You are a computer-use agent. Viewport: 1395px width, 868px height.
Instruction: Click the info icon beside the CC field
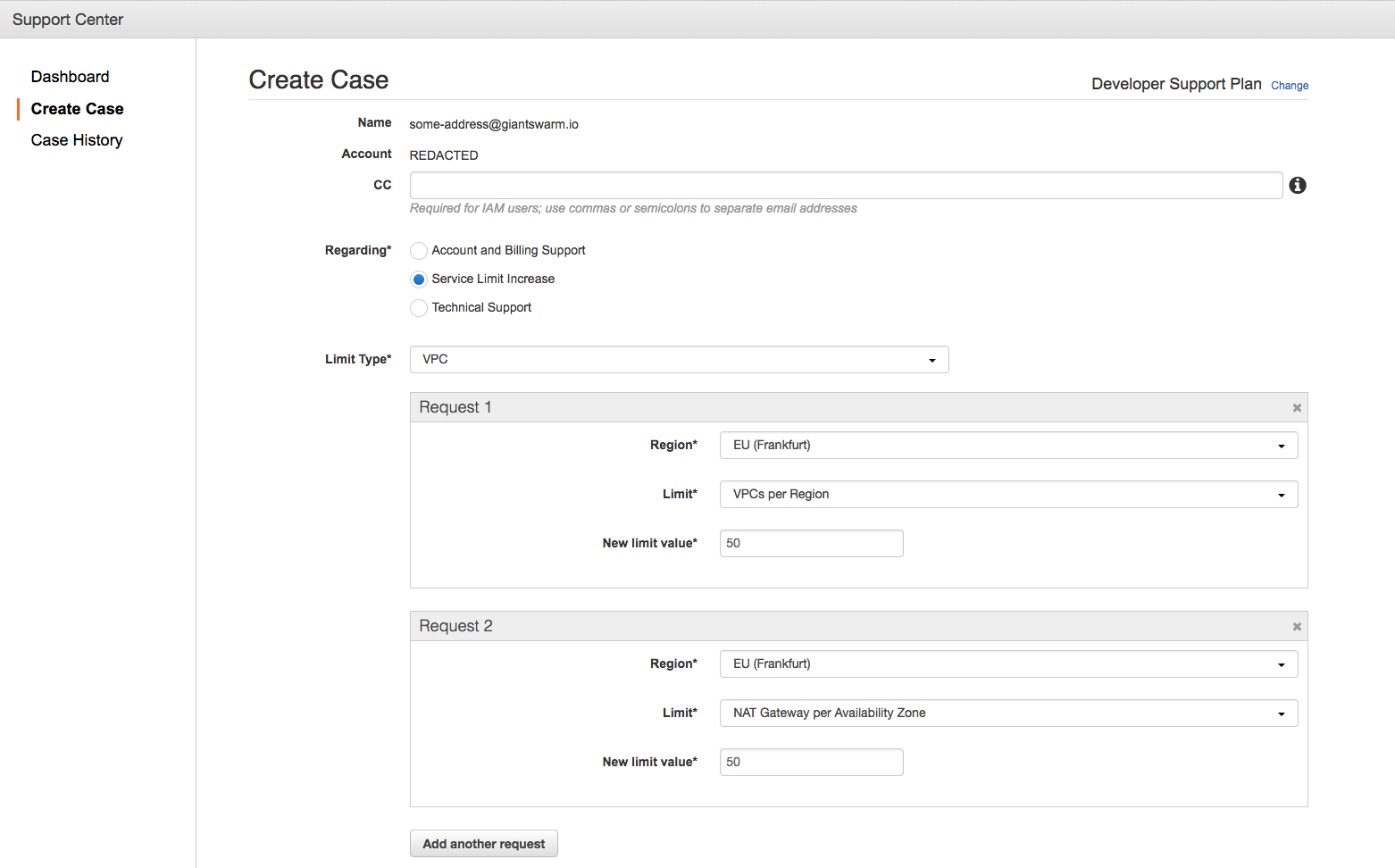click(1297, 185)
